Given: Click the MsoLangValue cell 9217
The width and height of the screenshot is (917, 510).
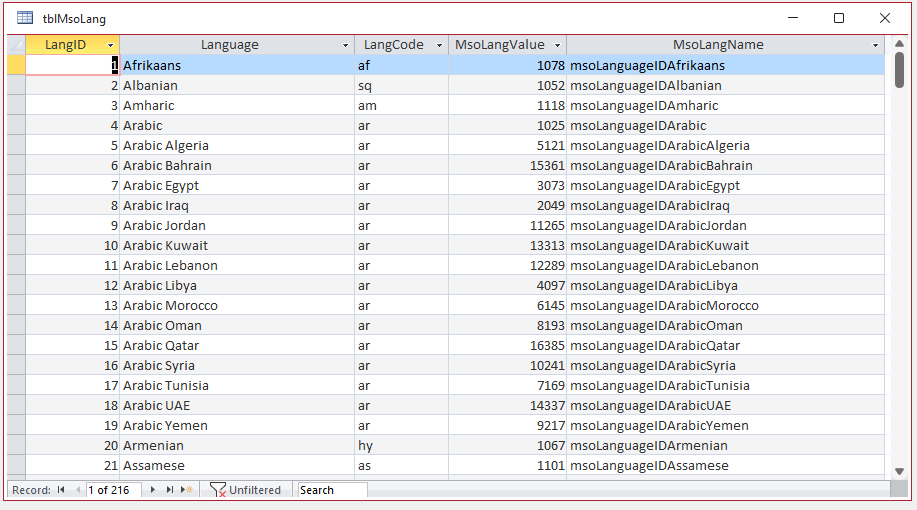Looking at the screenshot, I should [x=508, y=426].
